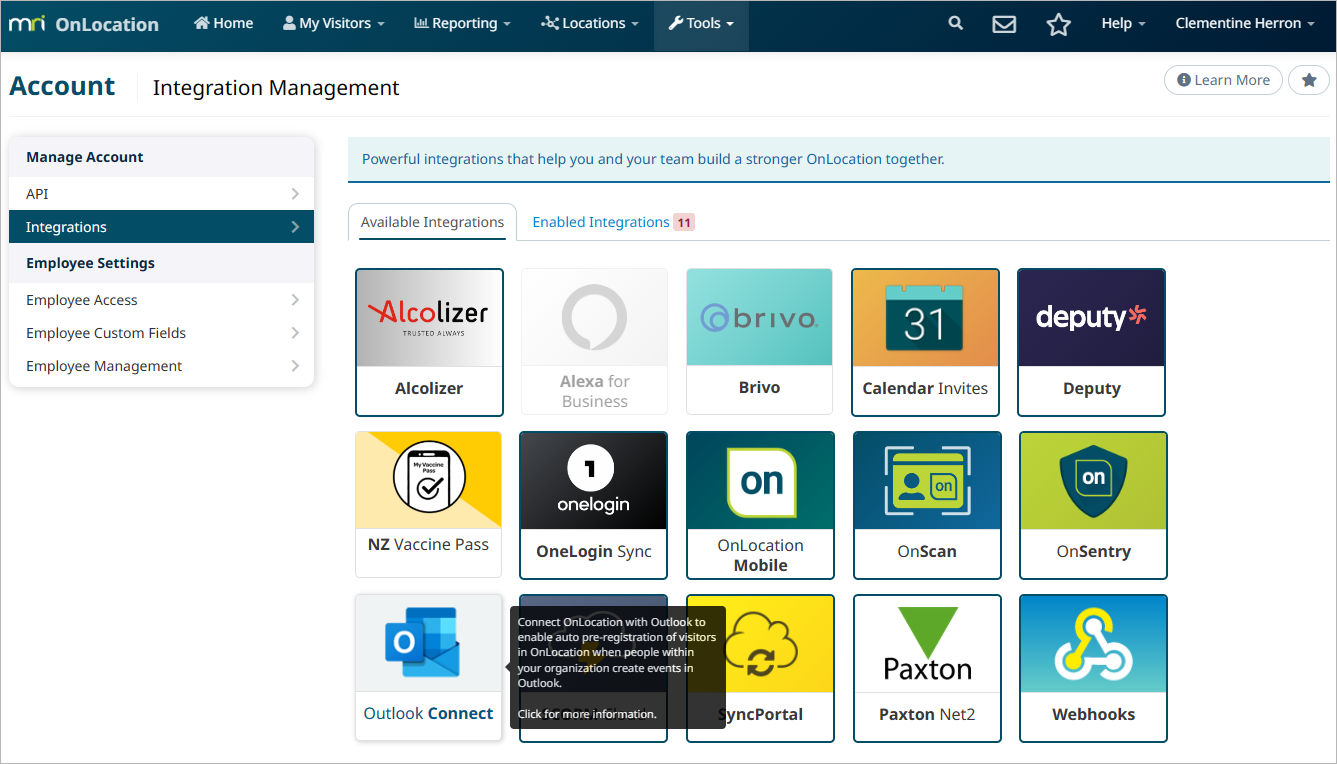Open the Alexa for Business integration tile

[x=594, y=341]
